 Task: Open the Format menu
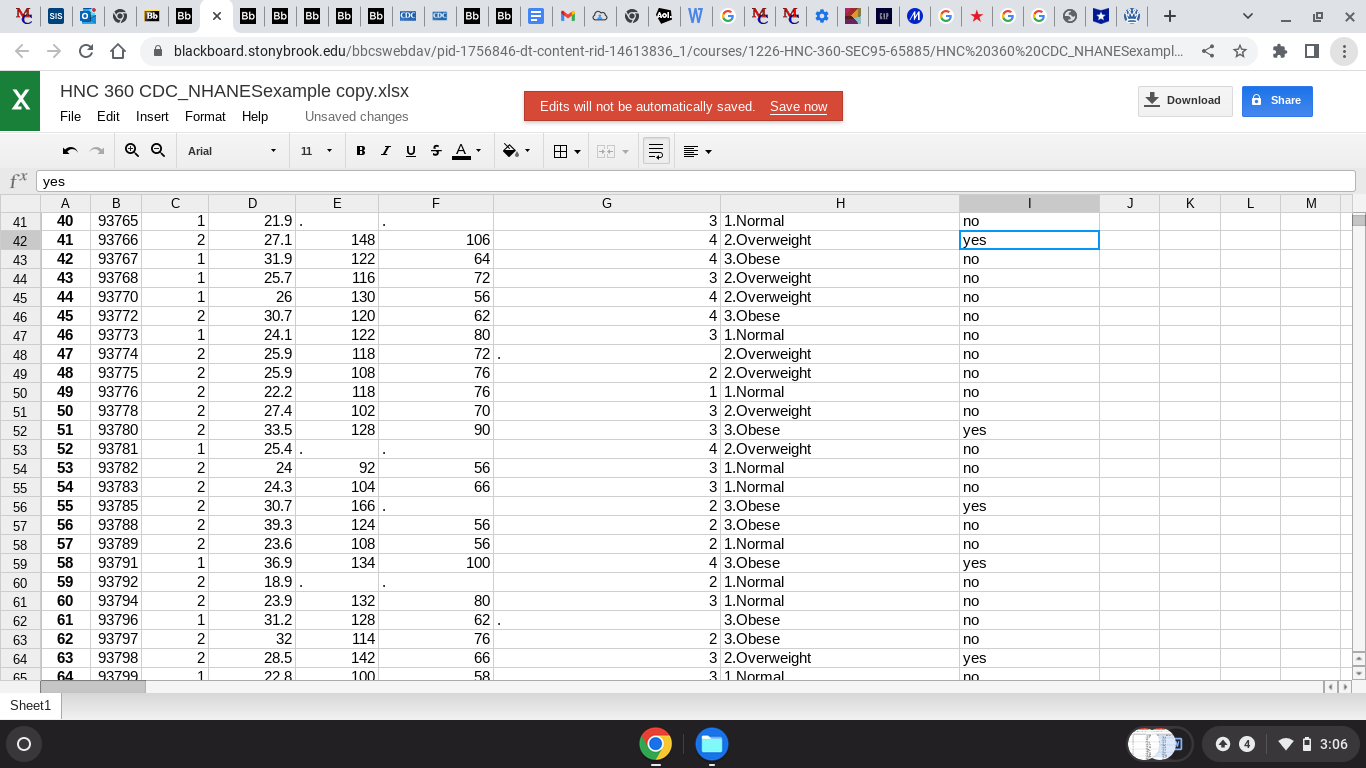(205, 116)
